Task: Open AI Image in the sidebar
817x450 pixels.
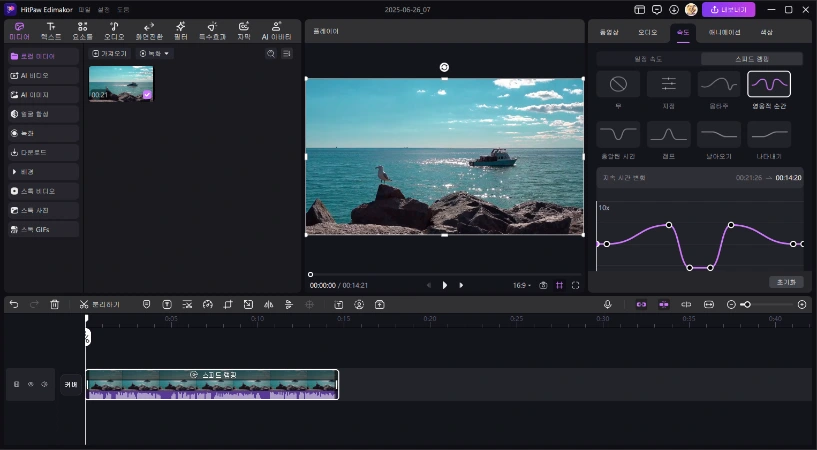Action: point(43,95)
